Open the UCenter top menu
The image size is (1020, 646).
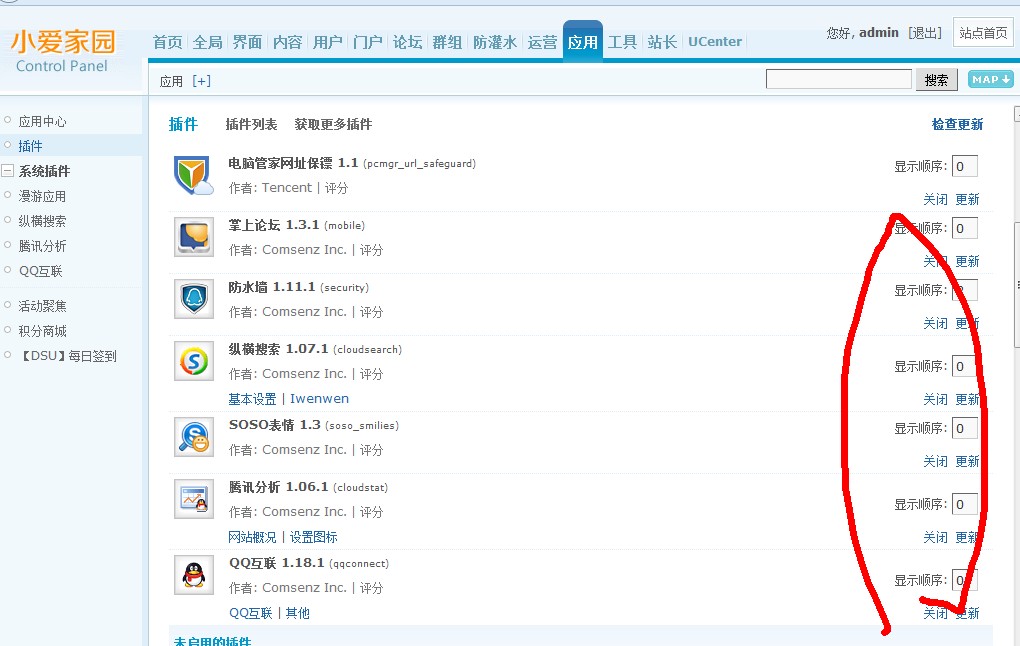click(715, 42)
